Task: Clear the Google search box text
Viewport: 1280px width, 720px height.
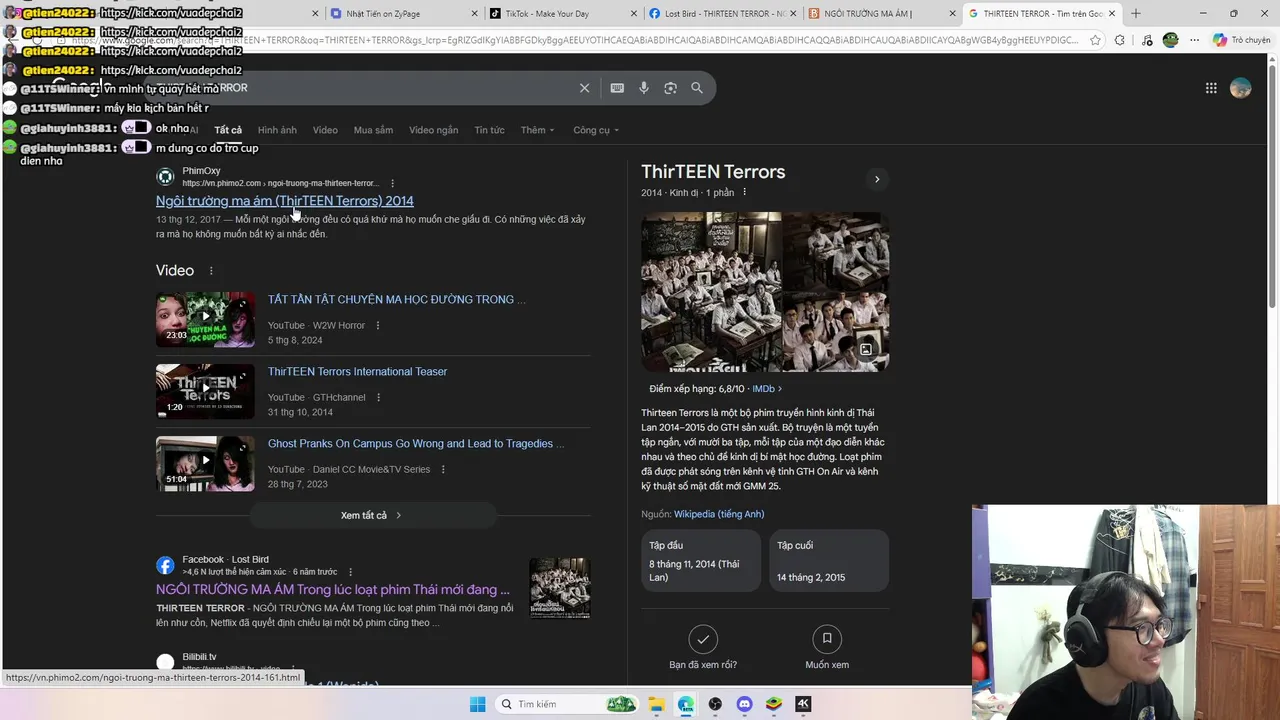Action: click(585, 88)
